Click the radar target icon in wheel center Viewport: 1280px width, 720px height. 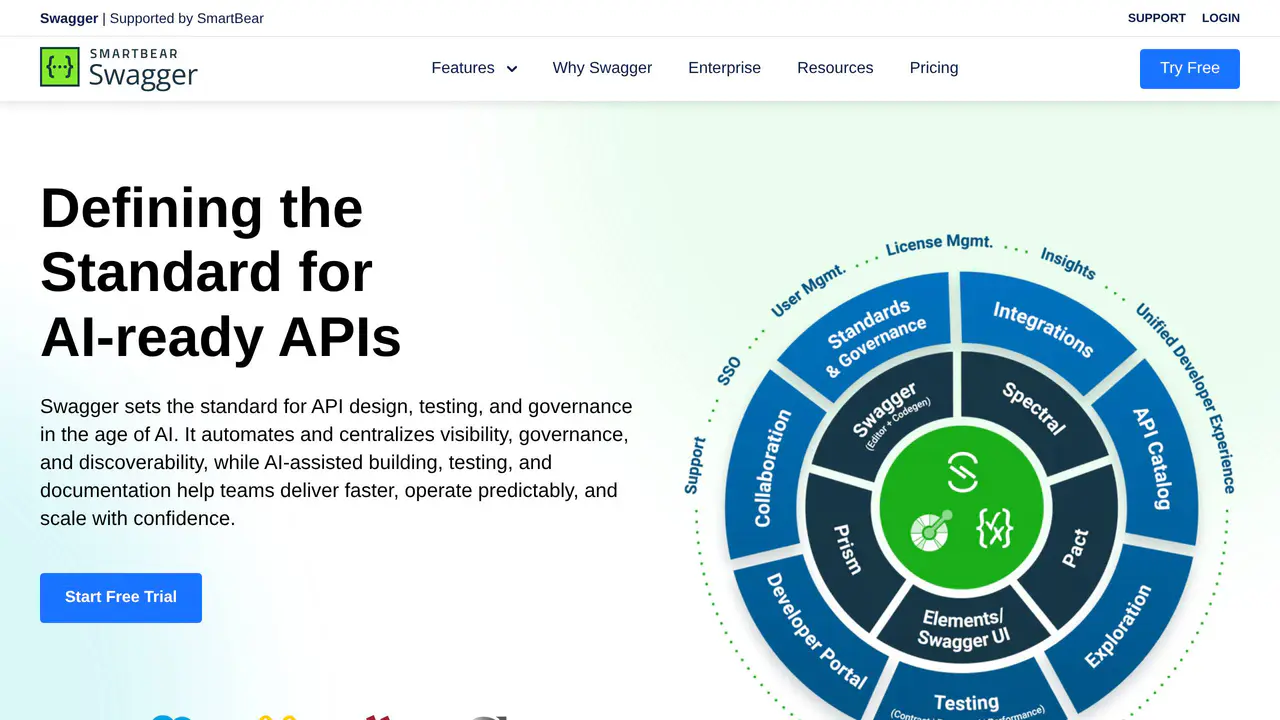coord(931,531)
